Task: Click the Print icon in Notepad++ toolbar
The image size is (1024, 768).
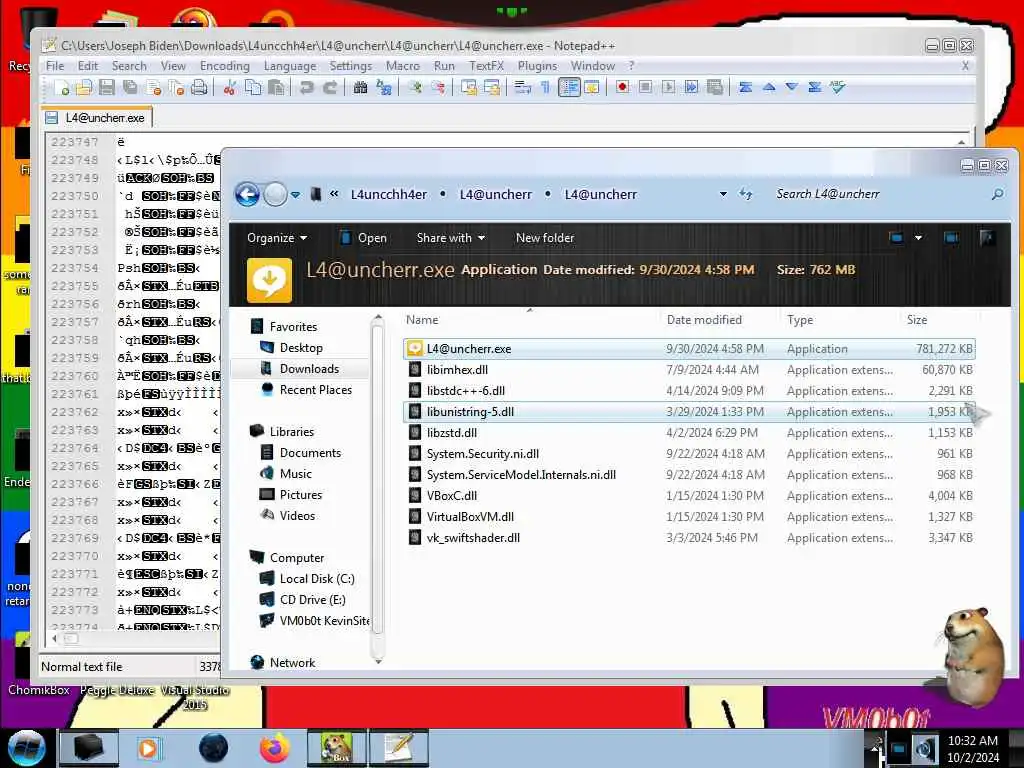Action: click(199, 87)
